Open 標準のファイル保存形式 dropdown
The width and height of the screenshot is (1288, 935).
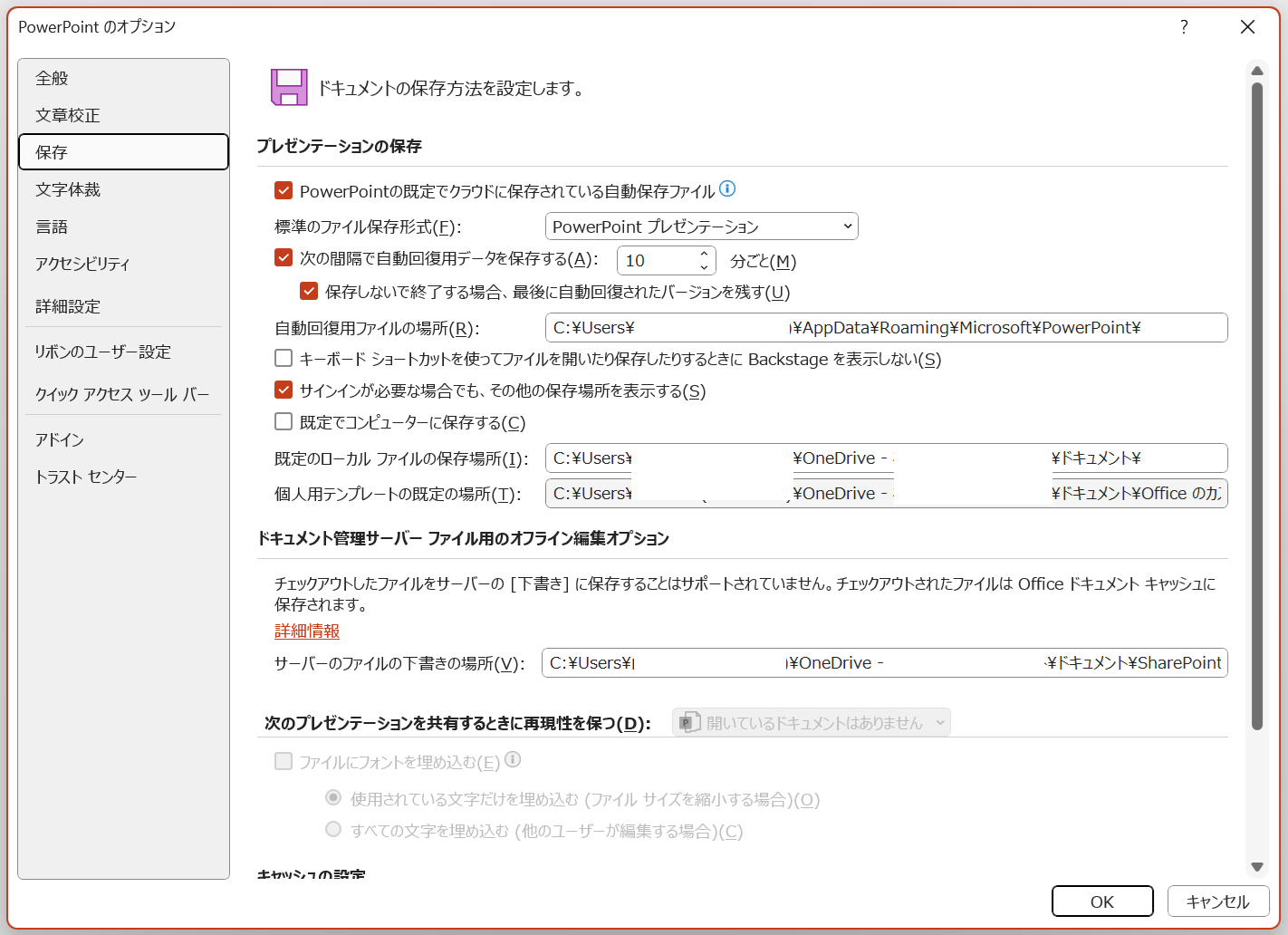702,227
